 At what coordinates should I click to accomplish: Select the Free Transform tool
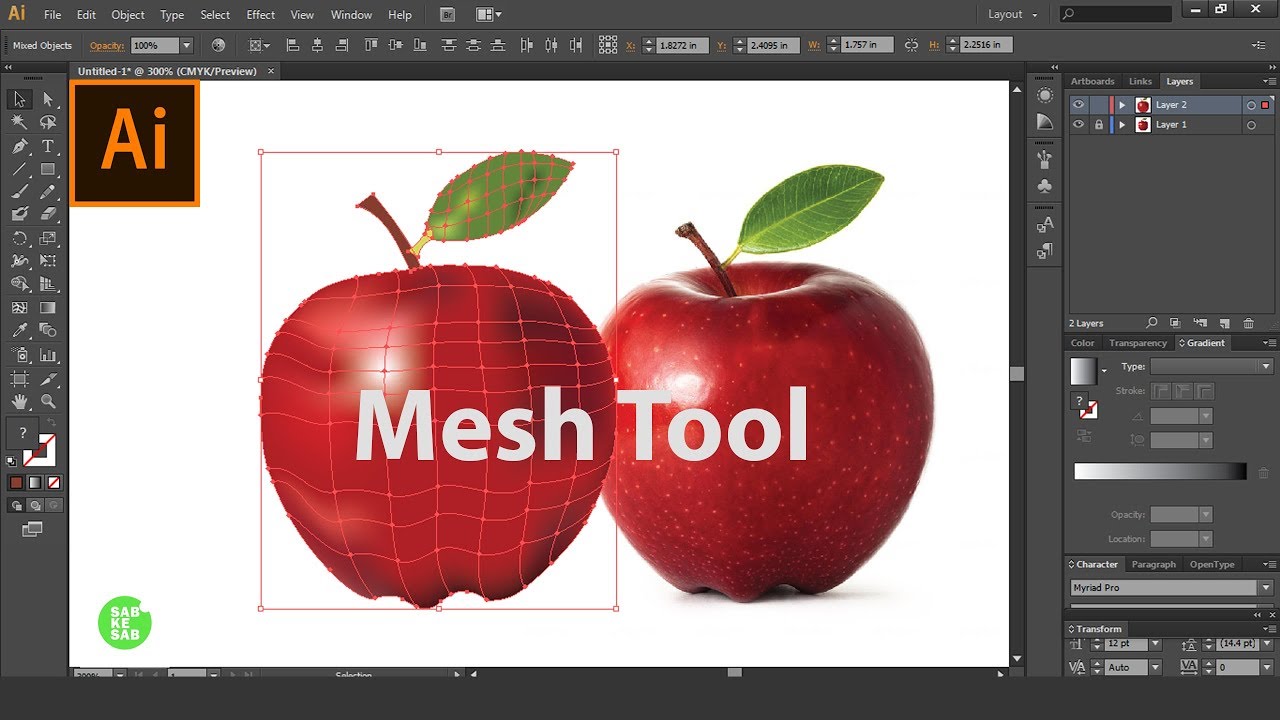[48, 261]
